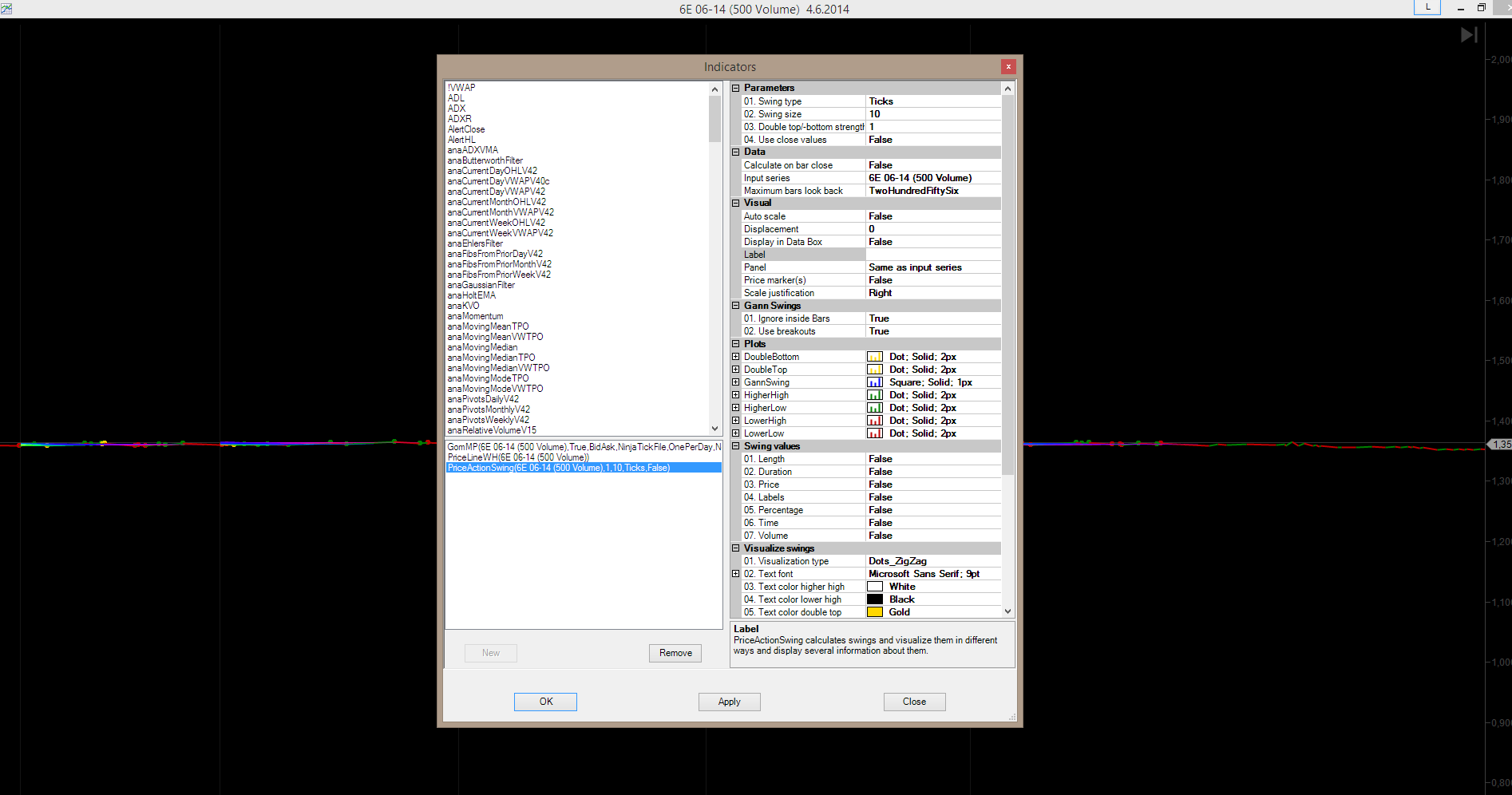1512x795 pixels.
Task: Select the white higher high text color swatch
Action: (875, 587)
